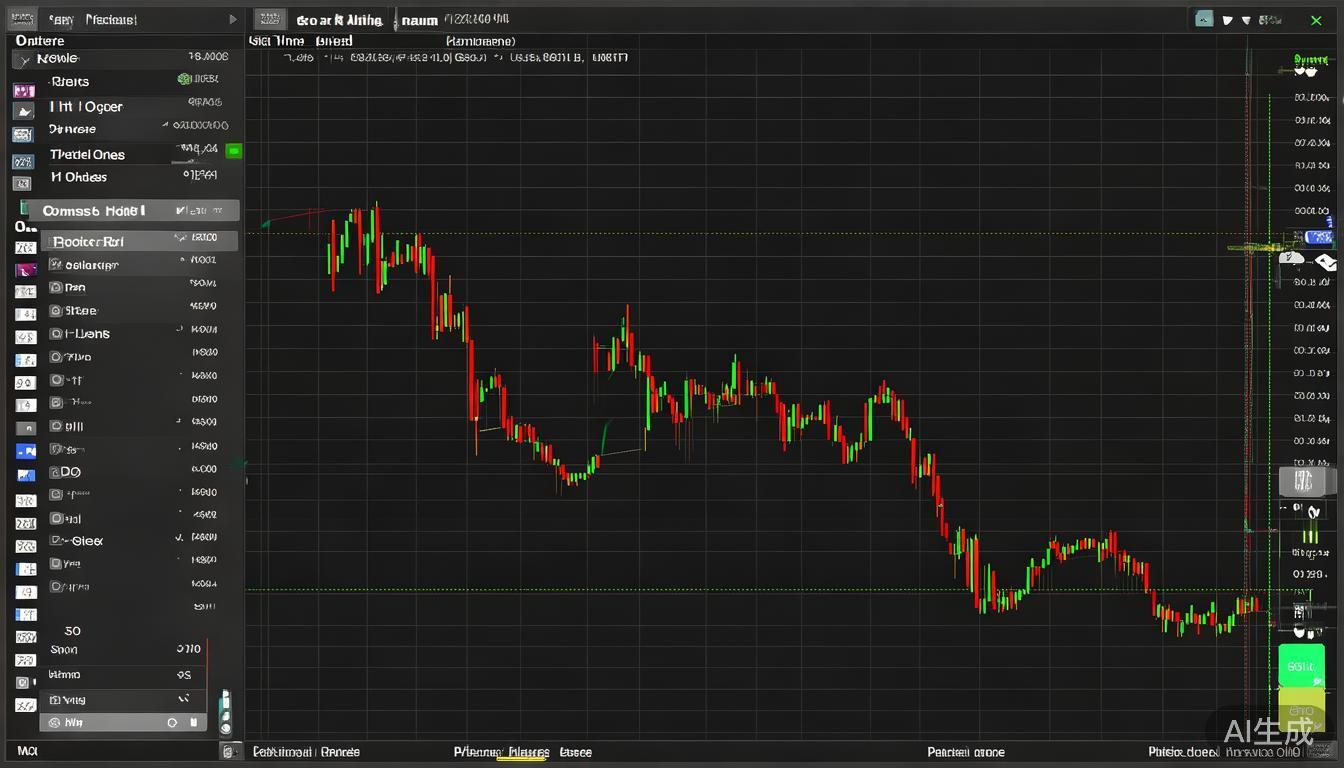Click the blue price tag on the right axis
Viewport: 1344px width, 768px height.
[x=1320, y=237]
